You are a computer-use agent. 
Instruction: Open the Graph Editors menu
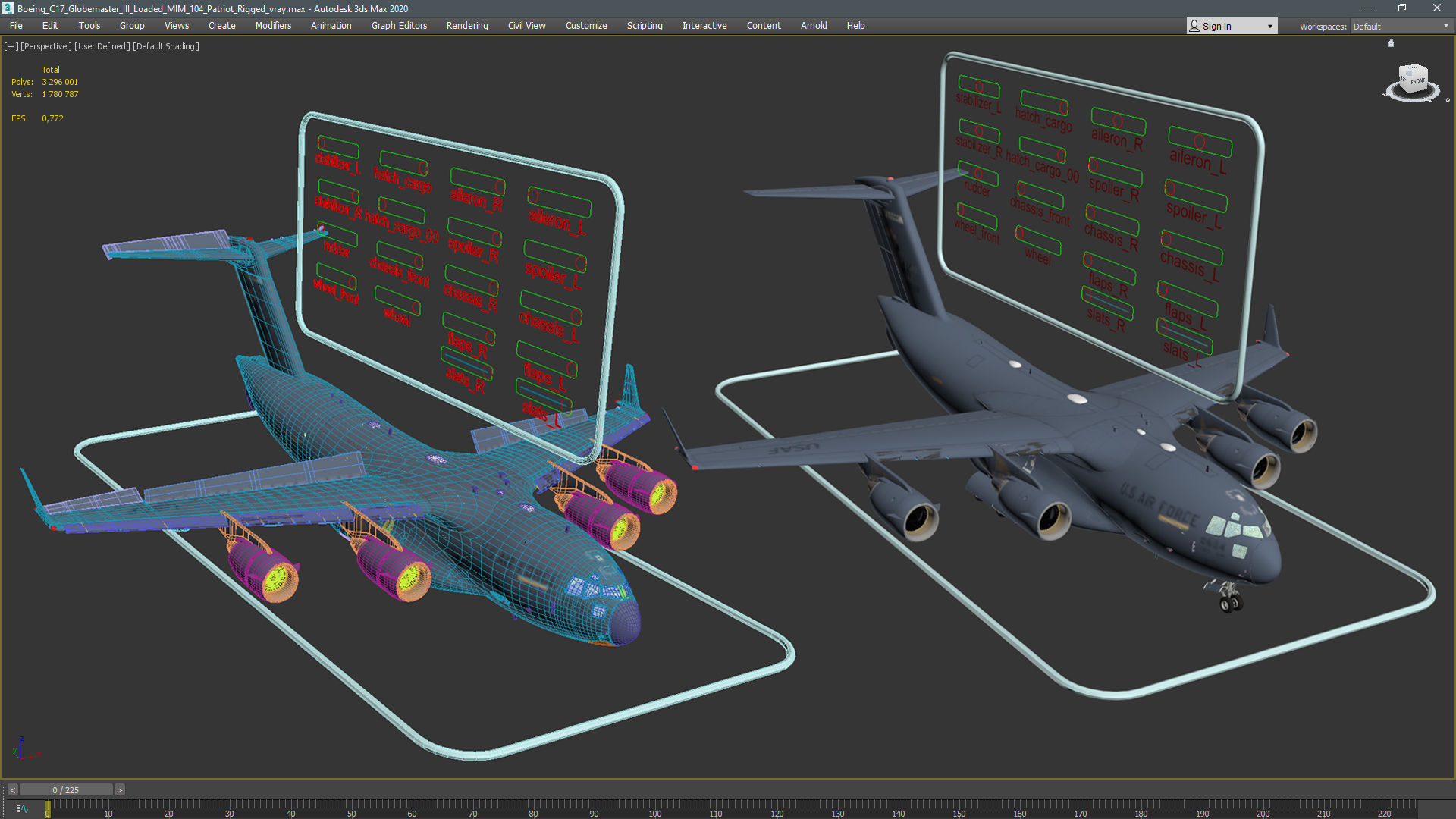tap(400, 26)
